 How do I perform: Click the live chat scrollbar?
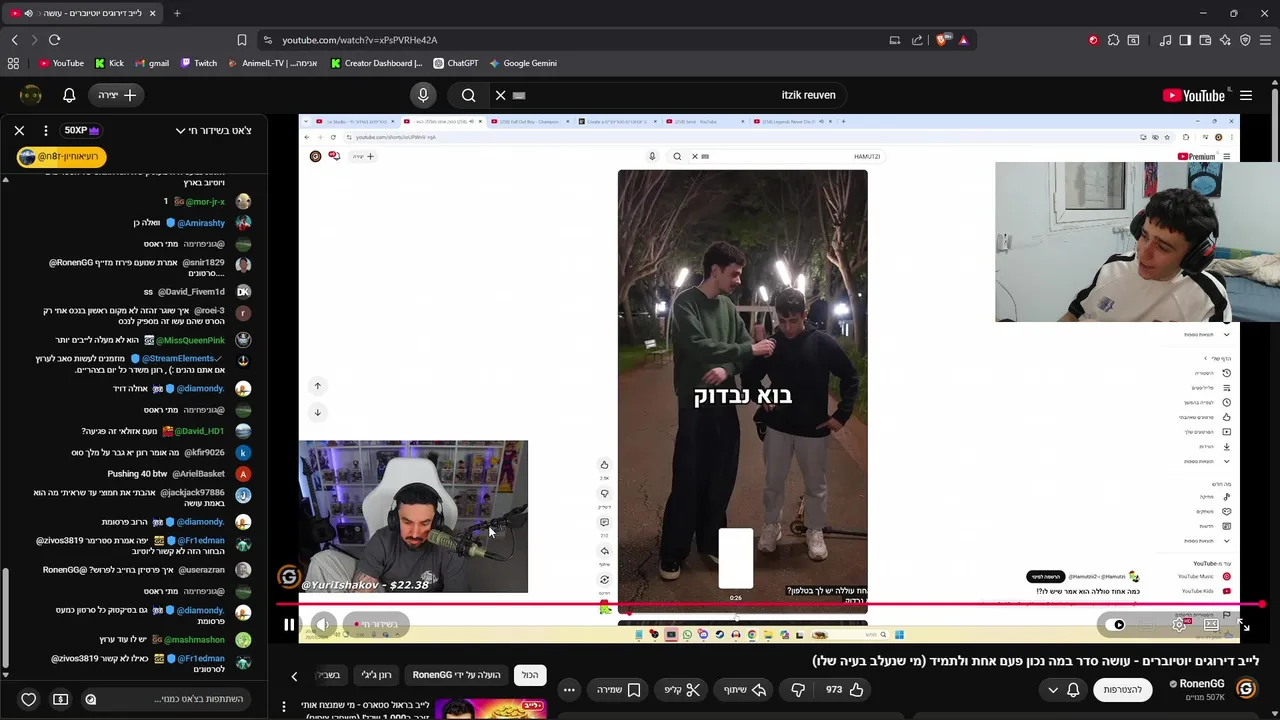pos(5,620)
